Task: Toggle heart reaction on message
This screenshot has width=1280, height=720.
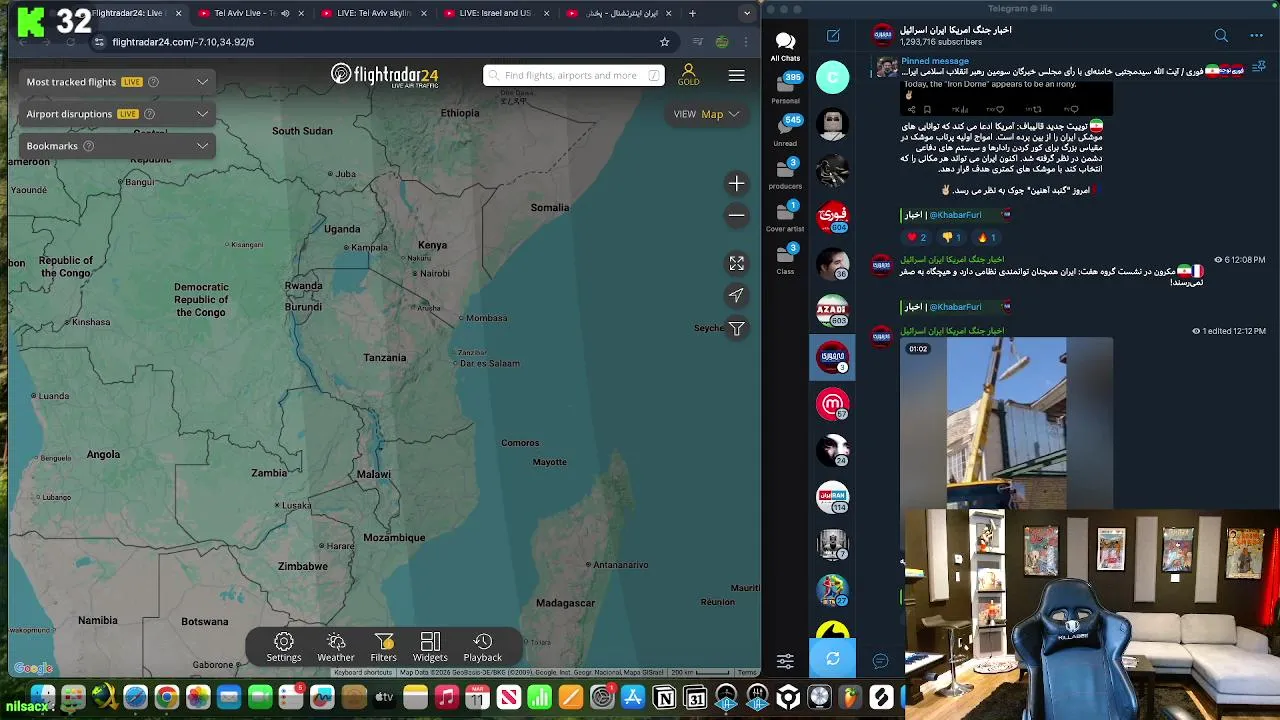Action: [x=916, y=237]
